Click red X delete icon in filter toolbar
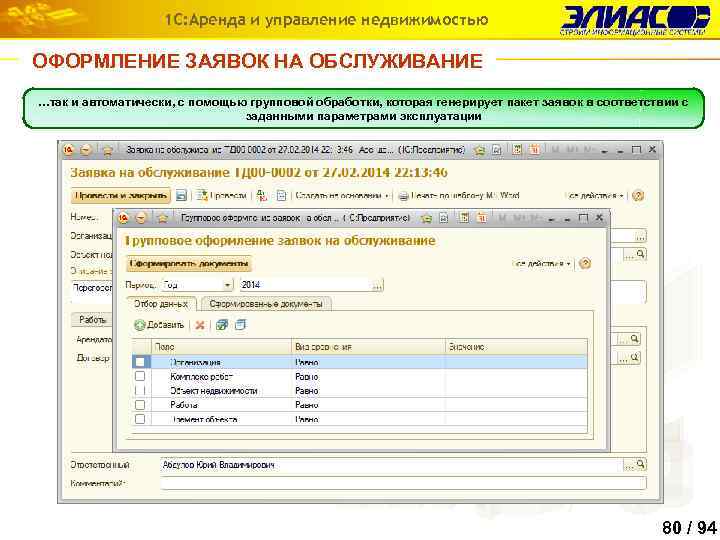Screen dimensions: 720x540 click(x=199, y=325)
